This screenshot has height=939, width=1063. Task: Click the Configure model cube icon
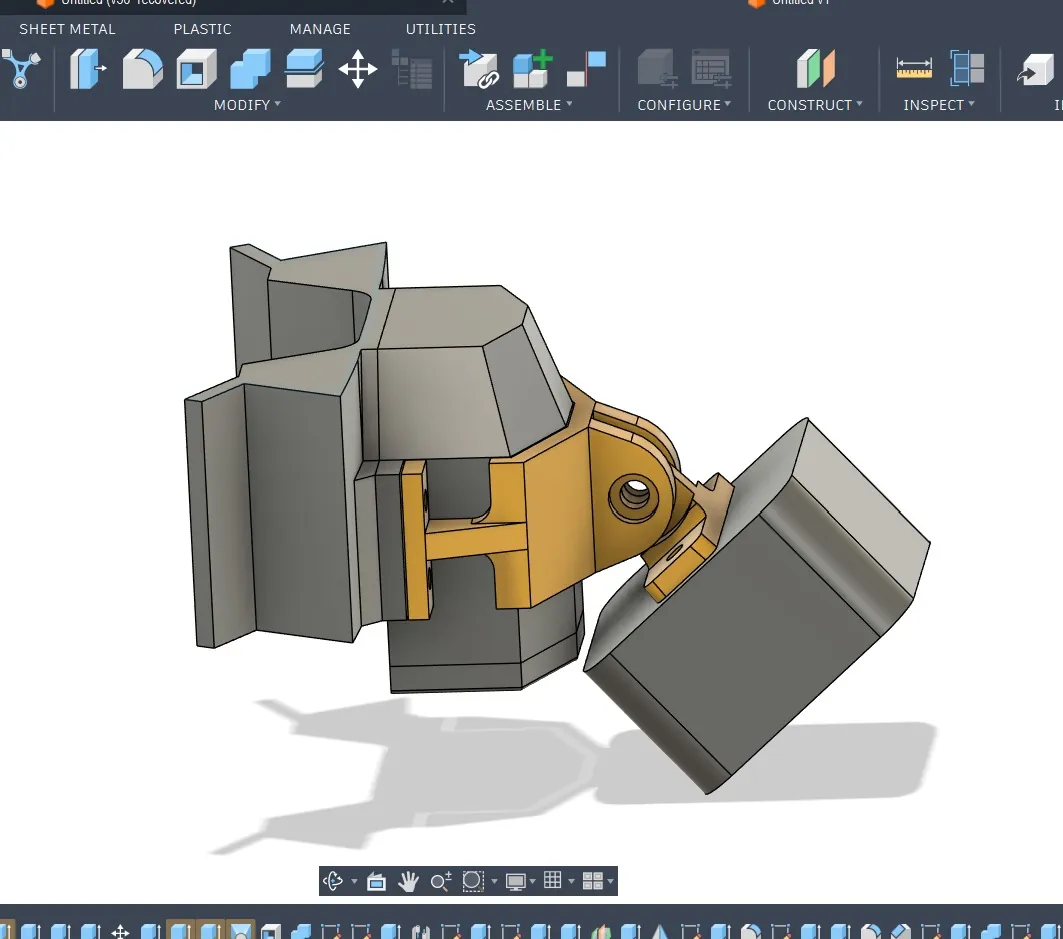coord(657,69)
